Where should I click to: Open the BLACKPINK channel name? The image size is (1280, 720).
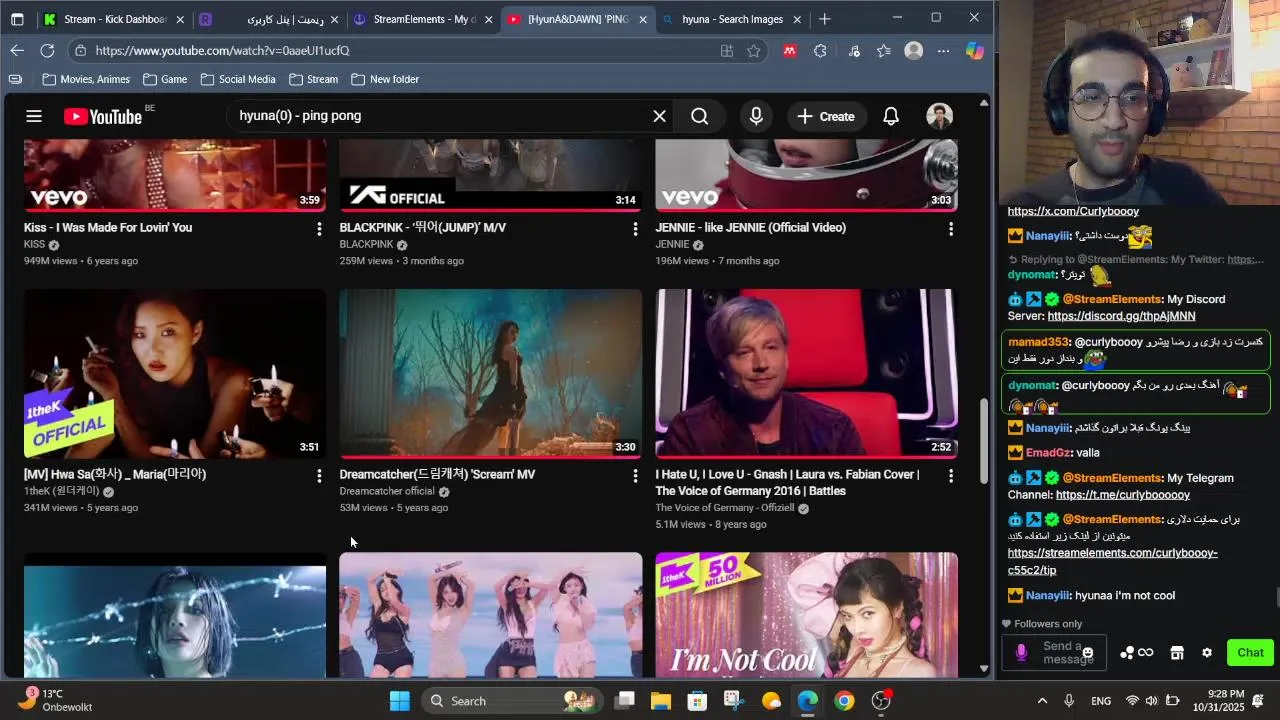point(366,244)
